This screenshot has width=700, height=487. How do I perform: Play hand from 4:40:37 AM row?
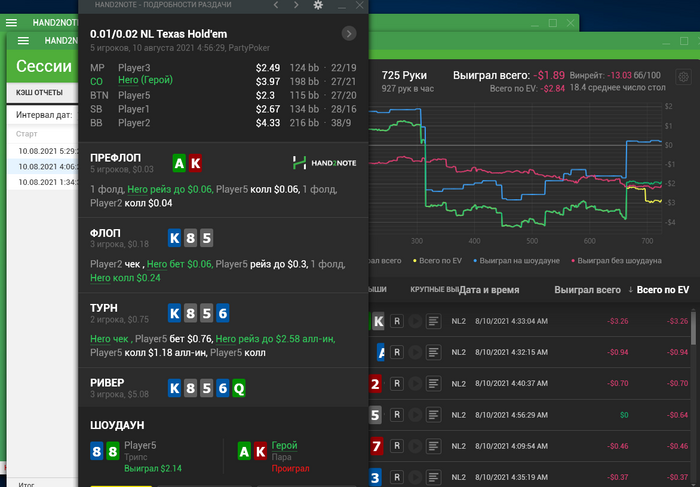[x=415, y=383]
